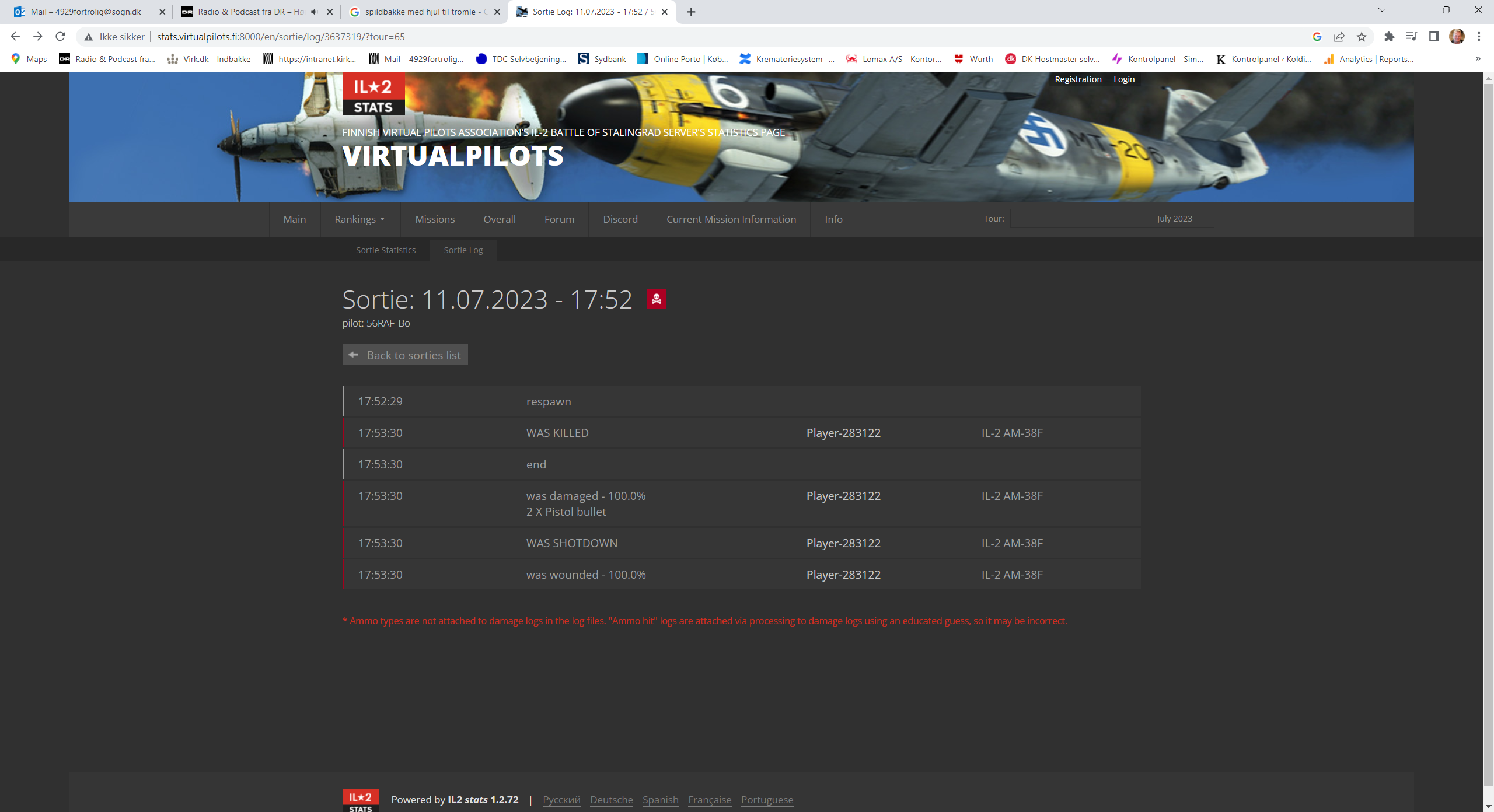Reload the page with the refresh icon

(60, 37)
